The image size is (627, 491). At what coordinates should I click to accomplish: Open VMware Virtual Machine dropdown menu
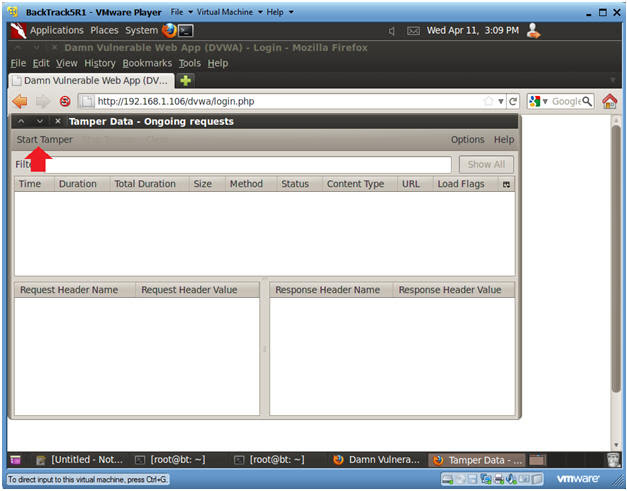coord(230,12)
